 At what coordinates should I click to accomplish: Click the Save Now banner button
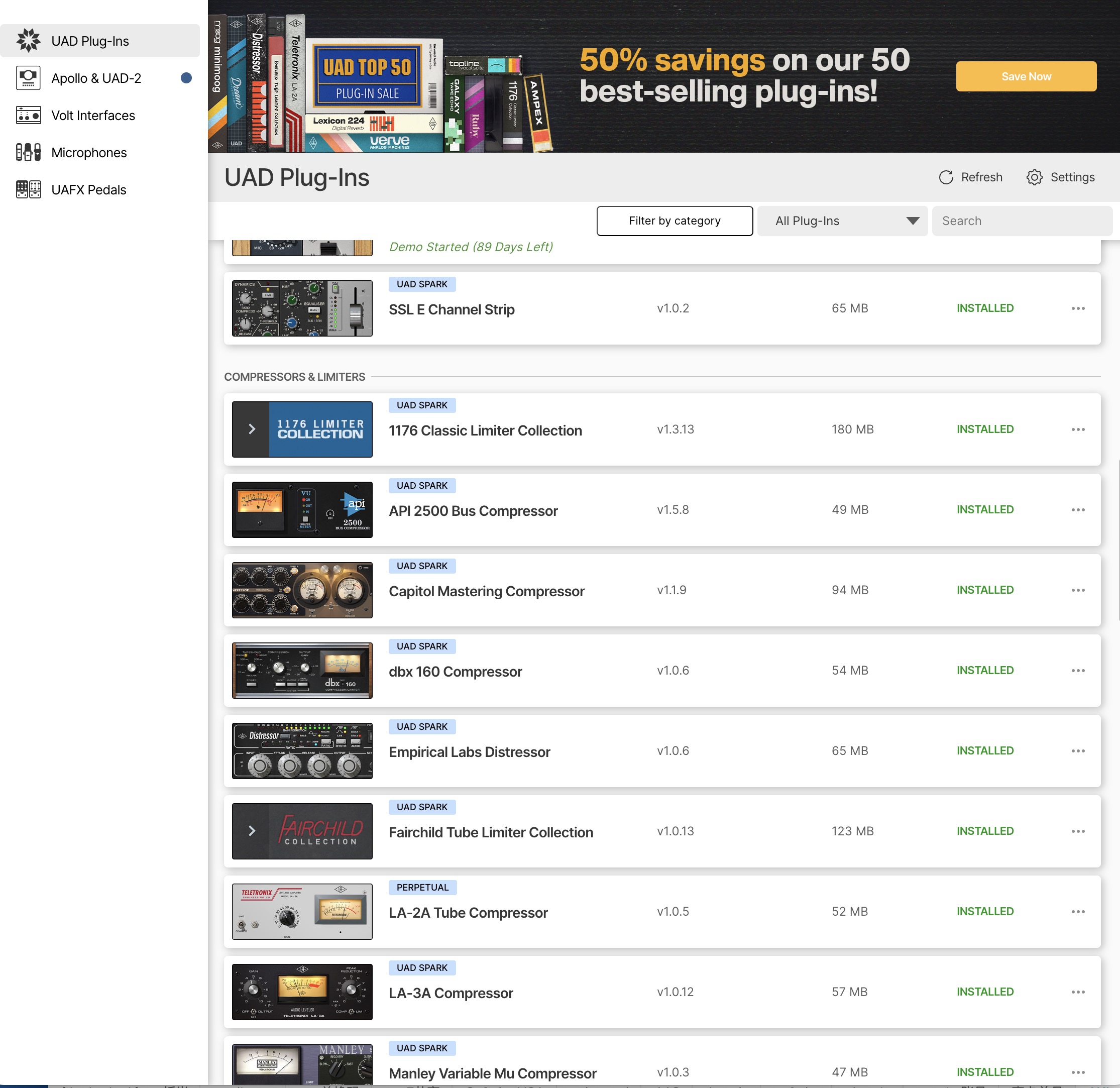pos(1026,76)
